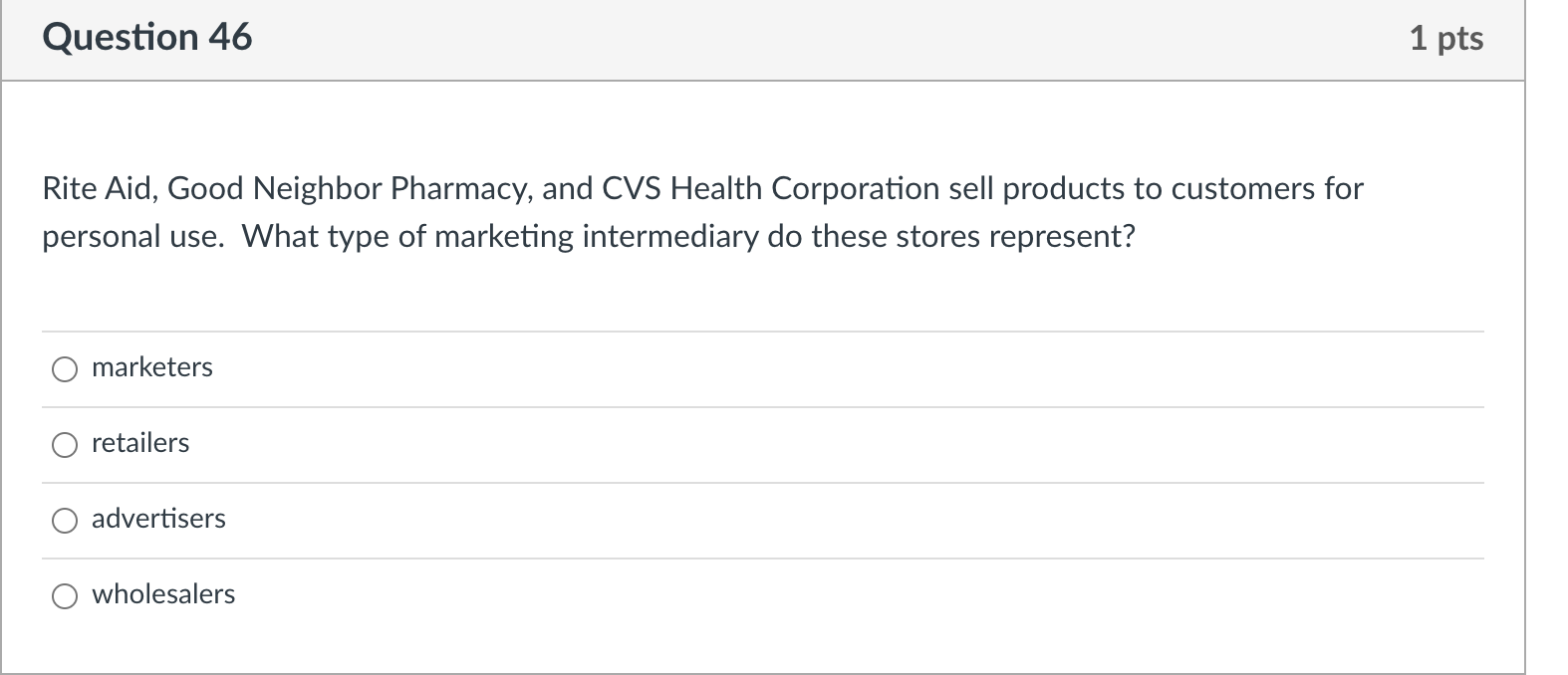Click the 'retailers' answer label text
Screen dimensions: 1568x675
coord(140,443)
